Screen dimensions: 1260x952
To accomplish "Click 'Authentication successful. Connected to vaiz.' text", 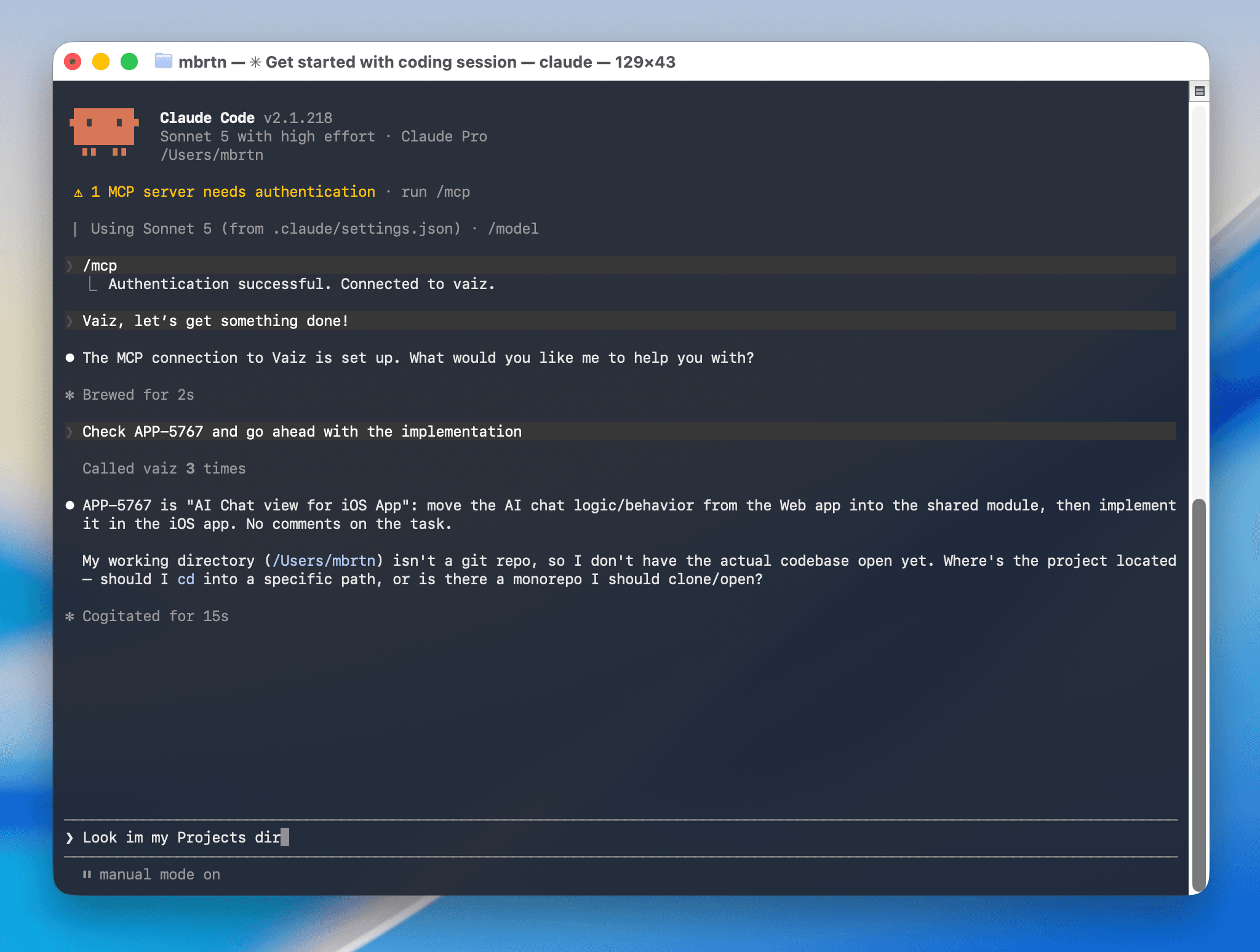I will (301, 284).
